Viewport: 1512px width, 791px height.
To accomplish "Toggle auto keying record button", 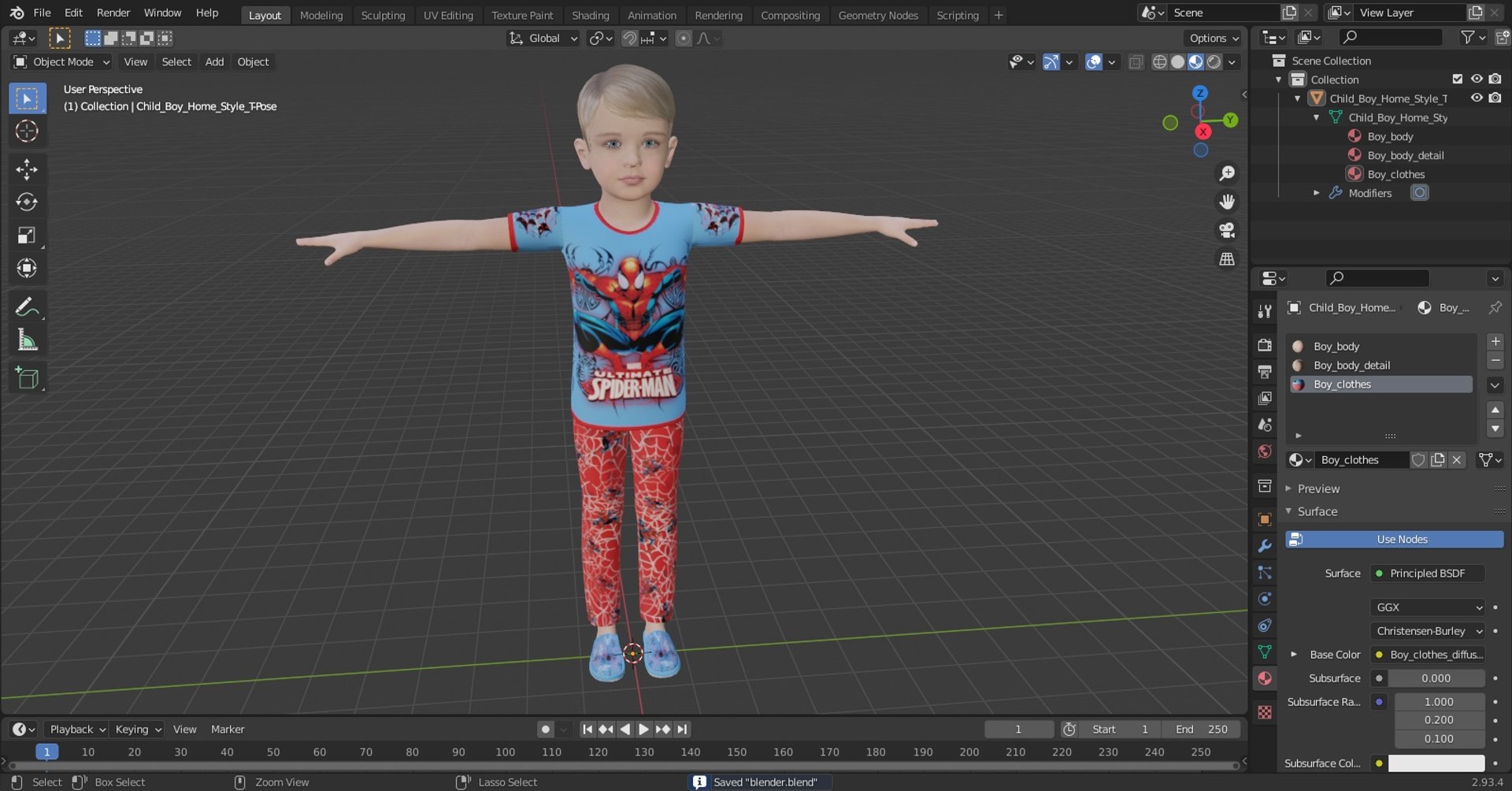I will pos(545,730).
